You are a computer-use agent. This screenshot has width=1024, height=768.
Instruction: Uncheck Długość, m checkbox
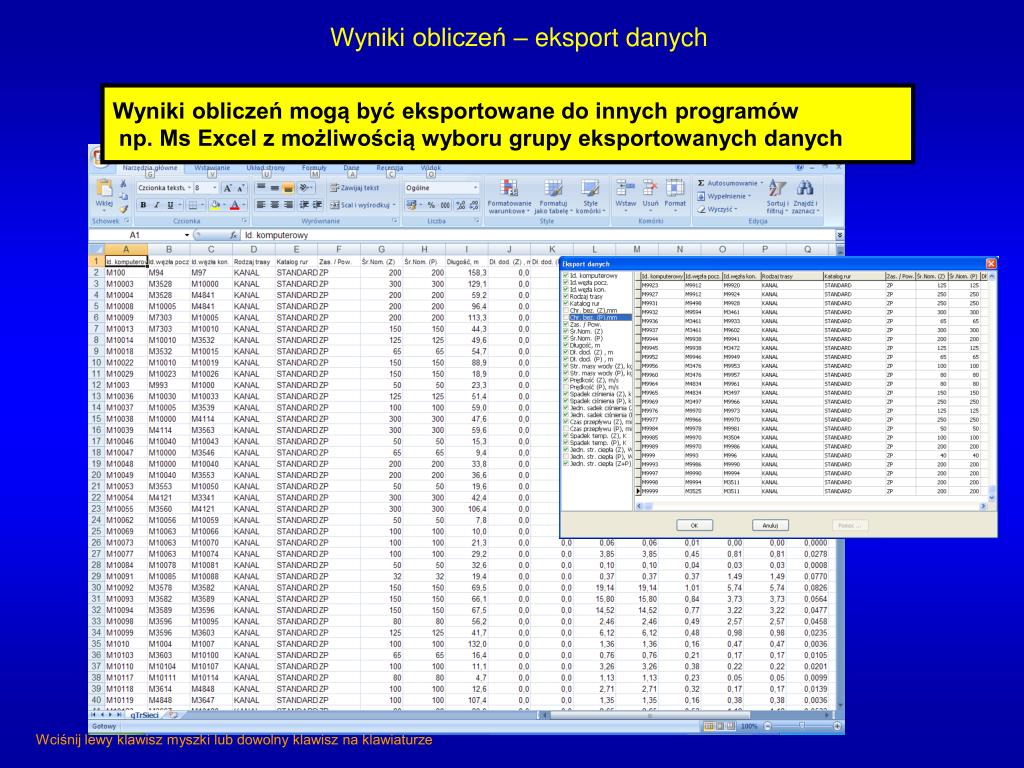(566, 345)
